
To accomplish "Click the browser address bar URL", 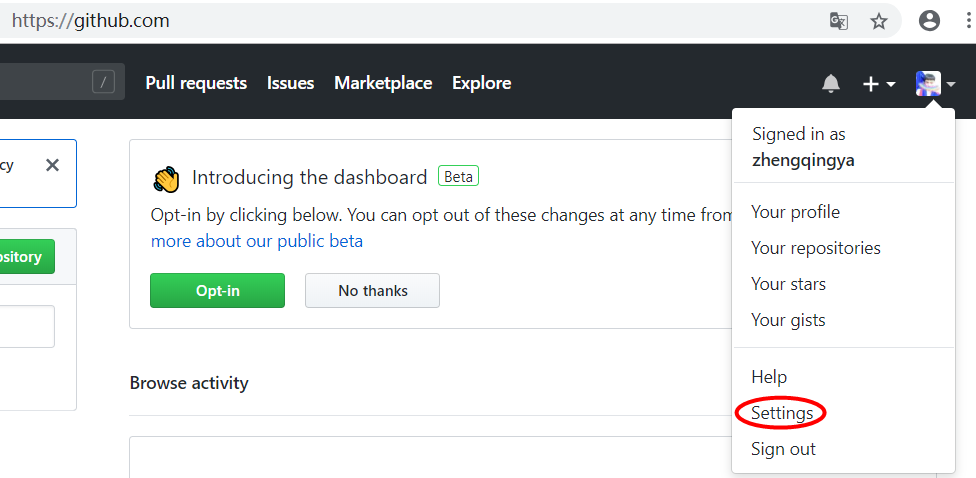I will click(x=90, y=20).
